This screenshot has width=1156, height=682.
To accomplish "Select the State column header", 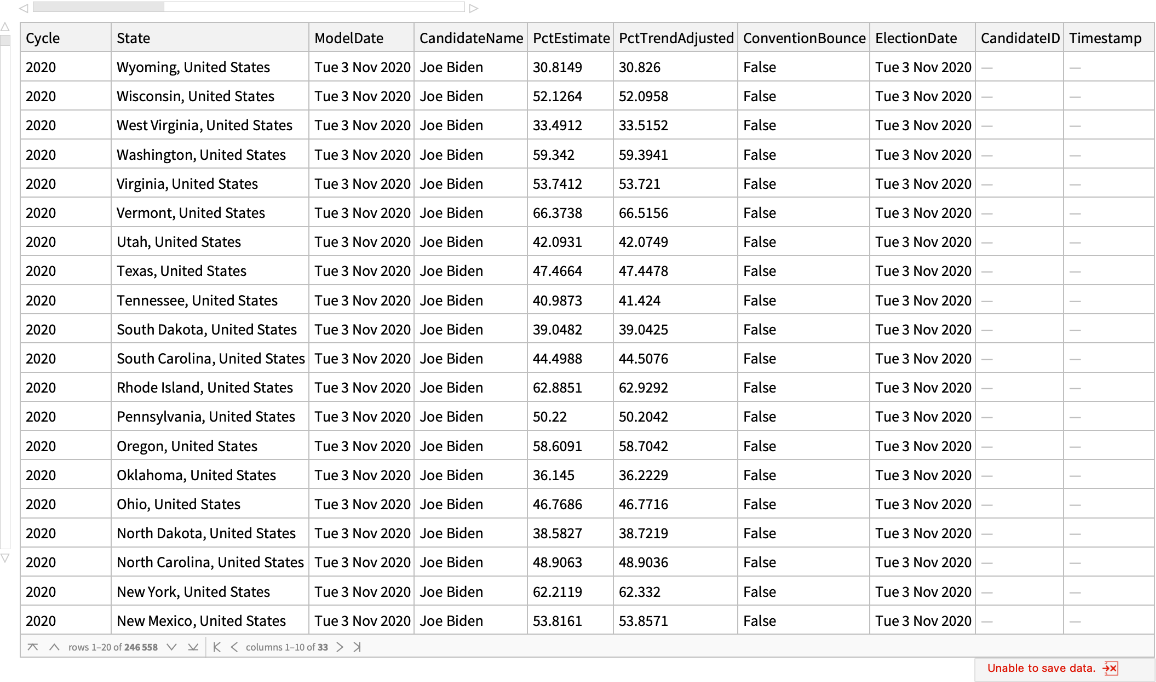I will point(210,38).
